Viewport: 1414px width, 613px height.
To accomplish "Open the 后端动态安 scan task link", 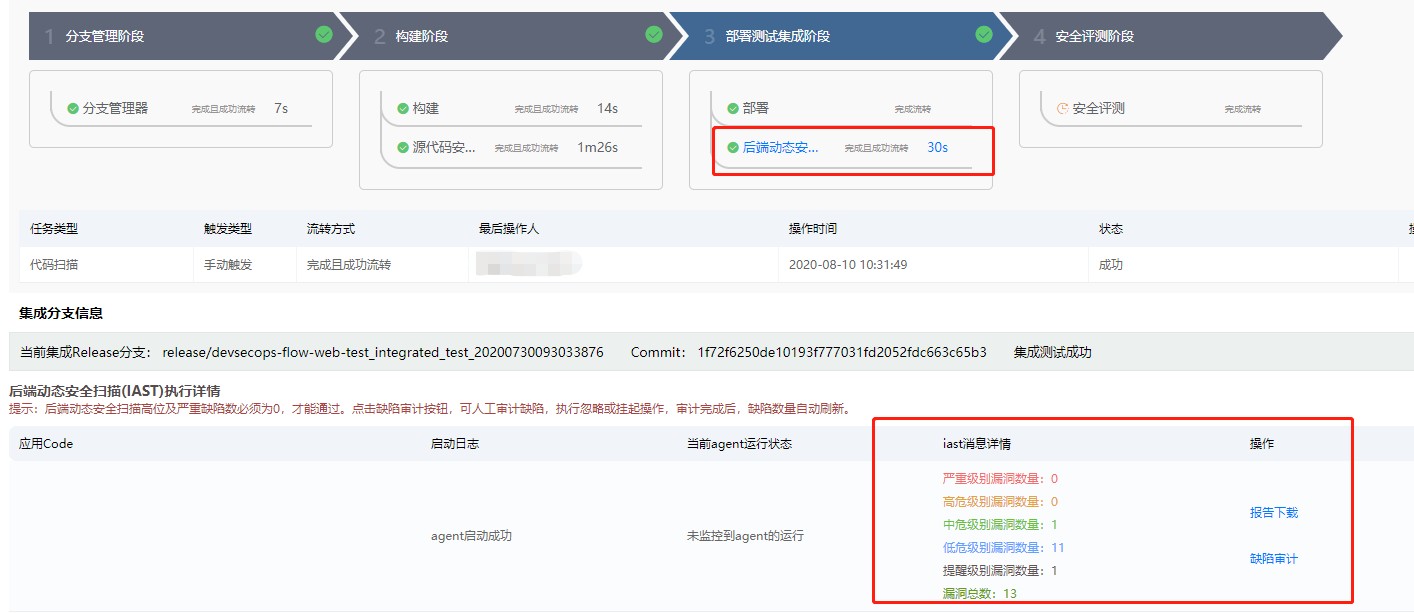I will tap(780, 147).
